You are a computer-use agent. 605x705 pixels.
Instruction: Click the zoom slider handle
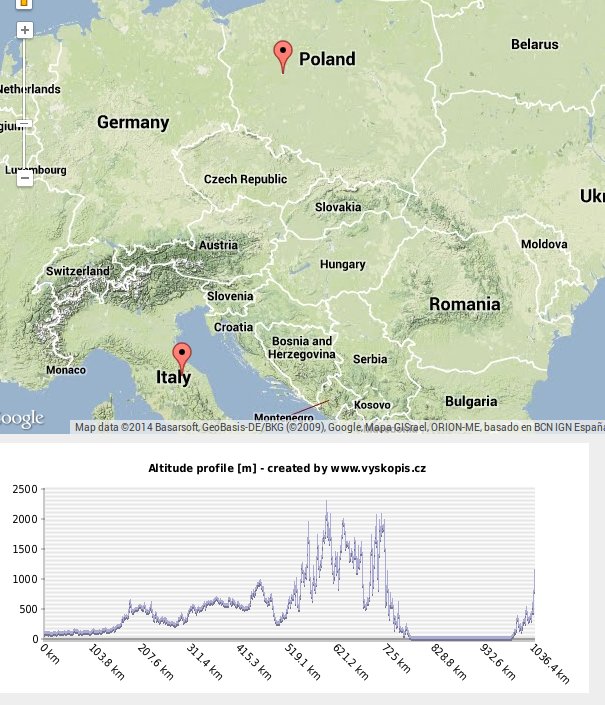pos(25,124)
